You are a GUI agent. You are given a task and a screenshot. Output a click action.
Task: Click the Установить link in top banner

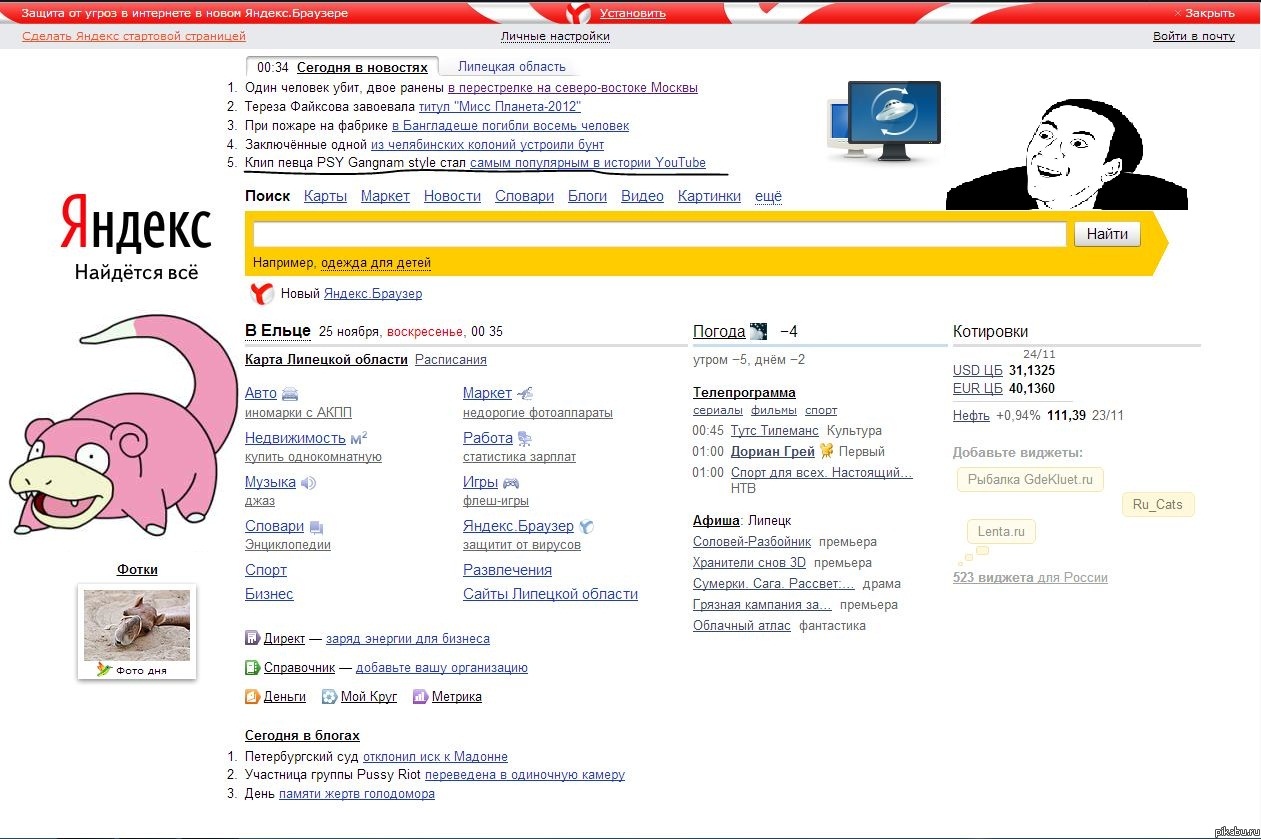632,13
